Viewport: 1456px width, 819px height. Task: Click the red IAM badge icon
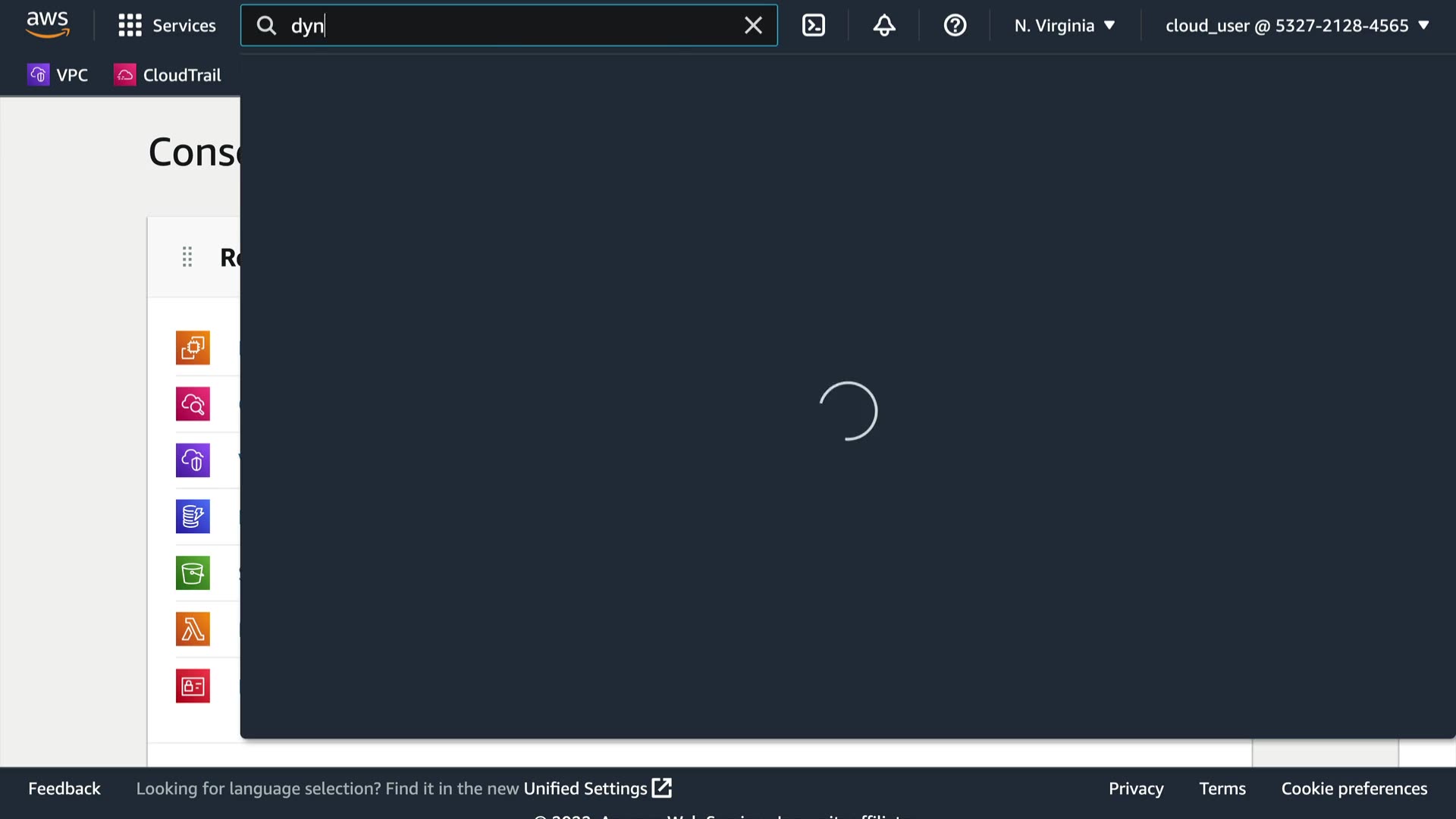point(193,686)
